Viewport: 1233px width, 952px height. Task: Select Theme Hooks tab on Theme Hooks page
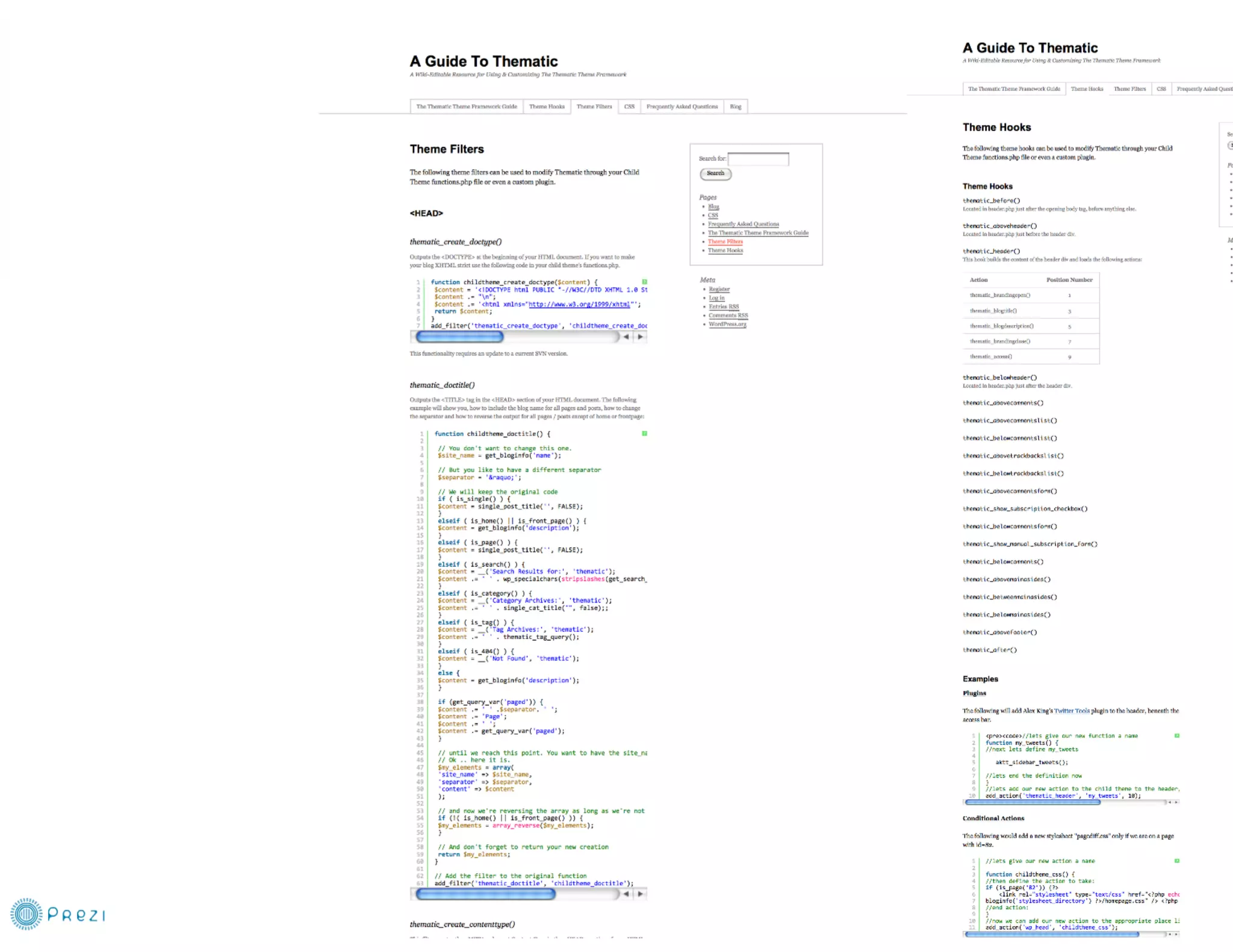pyautogui.click(x=1087, y=89)
